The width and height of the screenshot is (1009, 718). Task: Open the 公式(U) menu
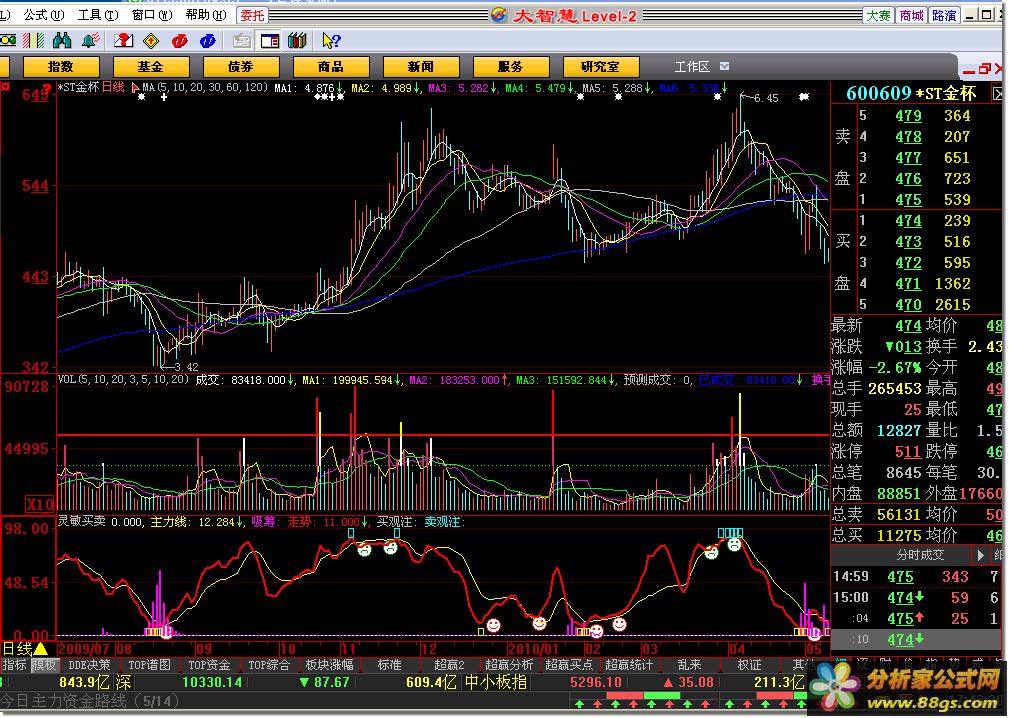[44, 14]
